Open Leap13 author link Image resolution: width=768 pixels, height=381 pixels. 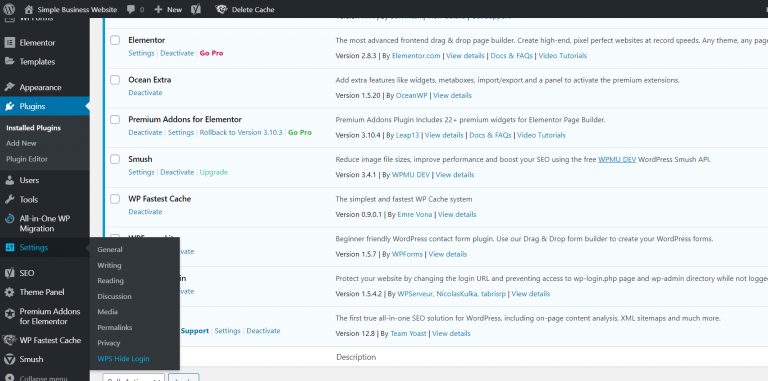pos(408,135)
